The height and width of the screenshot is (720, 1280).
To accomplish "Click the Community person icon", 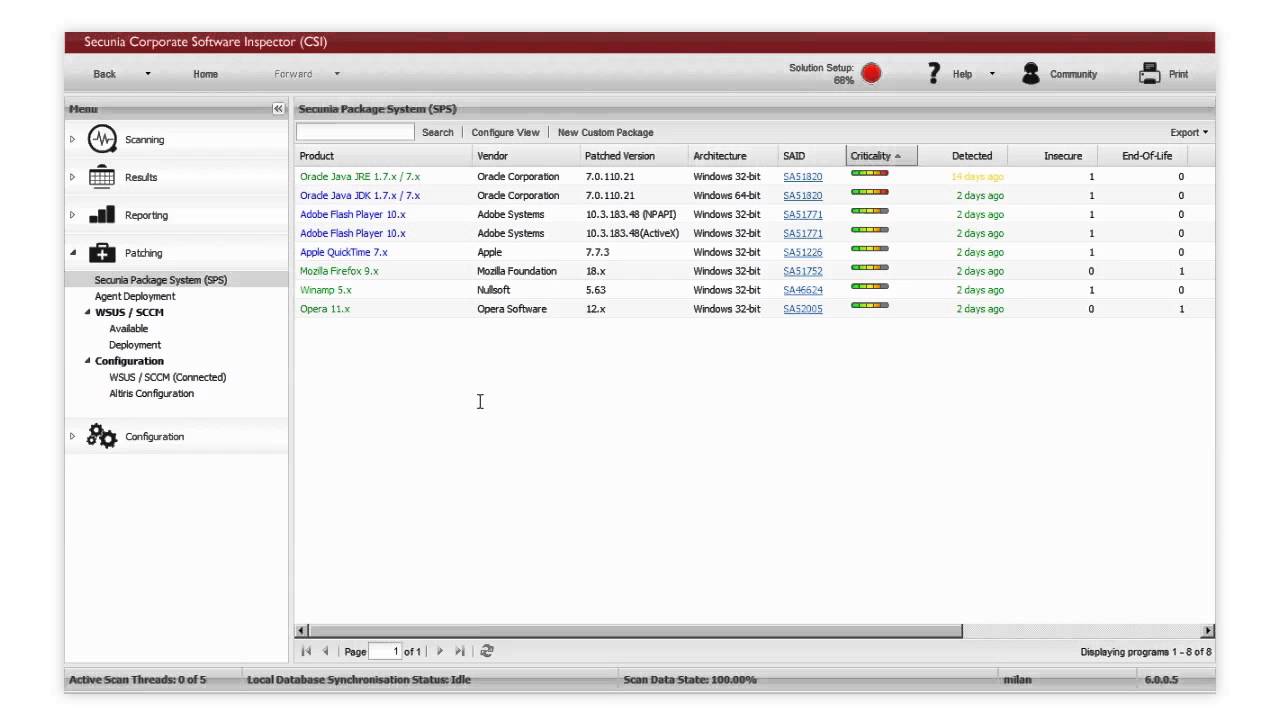I will [1031, 74].
